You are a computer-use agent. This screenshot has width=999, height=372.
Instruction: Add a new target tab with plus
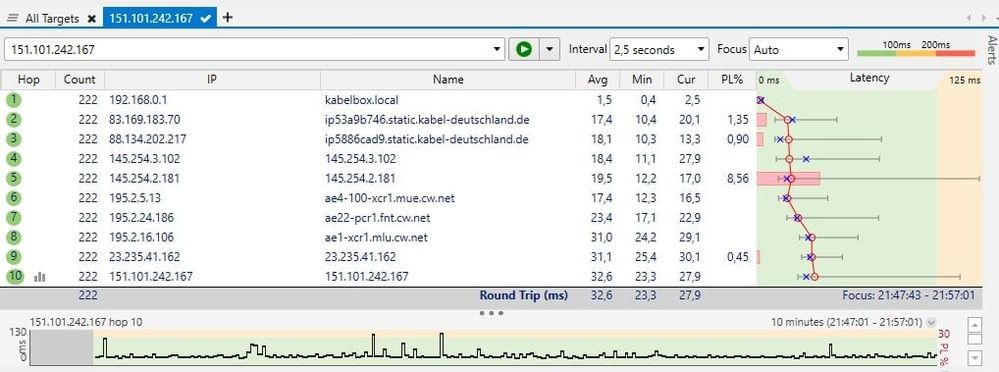[x=227, y=17]
